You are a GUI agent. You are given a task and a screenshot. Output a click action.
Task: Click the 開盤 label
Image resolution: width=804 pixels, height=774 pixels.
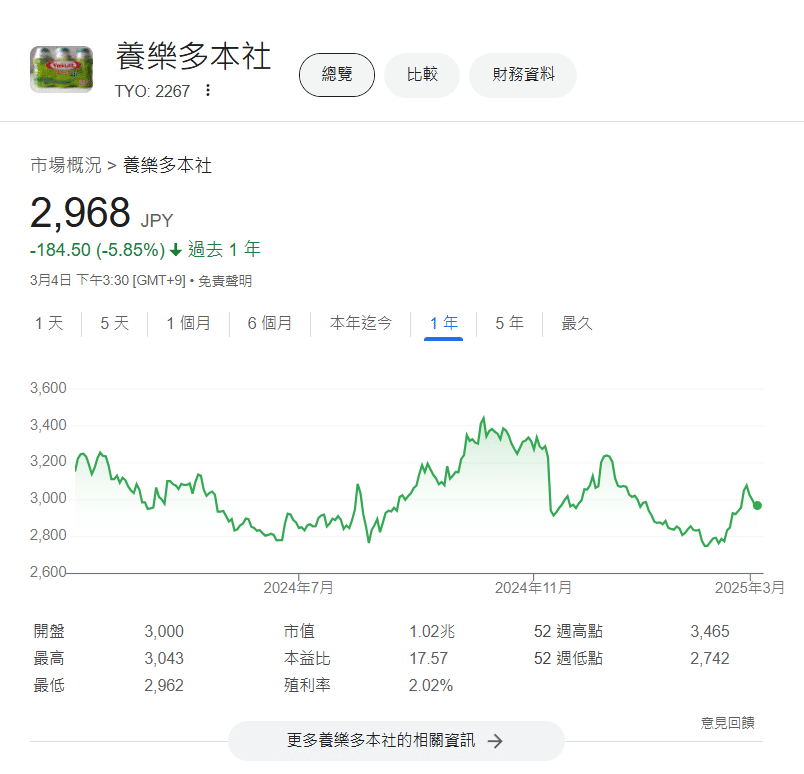(49, 631)
